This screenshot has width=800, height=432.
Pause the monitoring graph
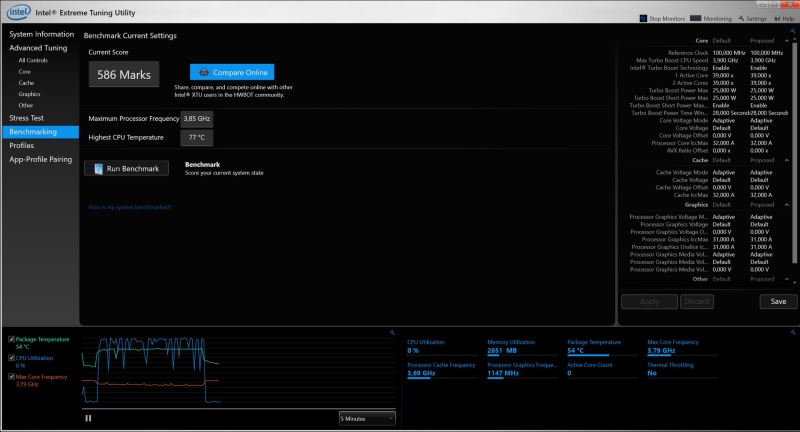click(x=88, y=418)
